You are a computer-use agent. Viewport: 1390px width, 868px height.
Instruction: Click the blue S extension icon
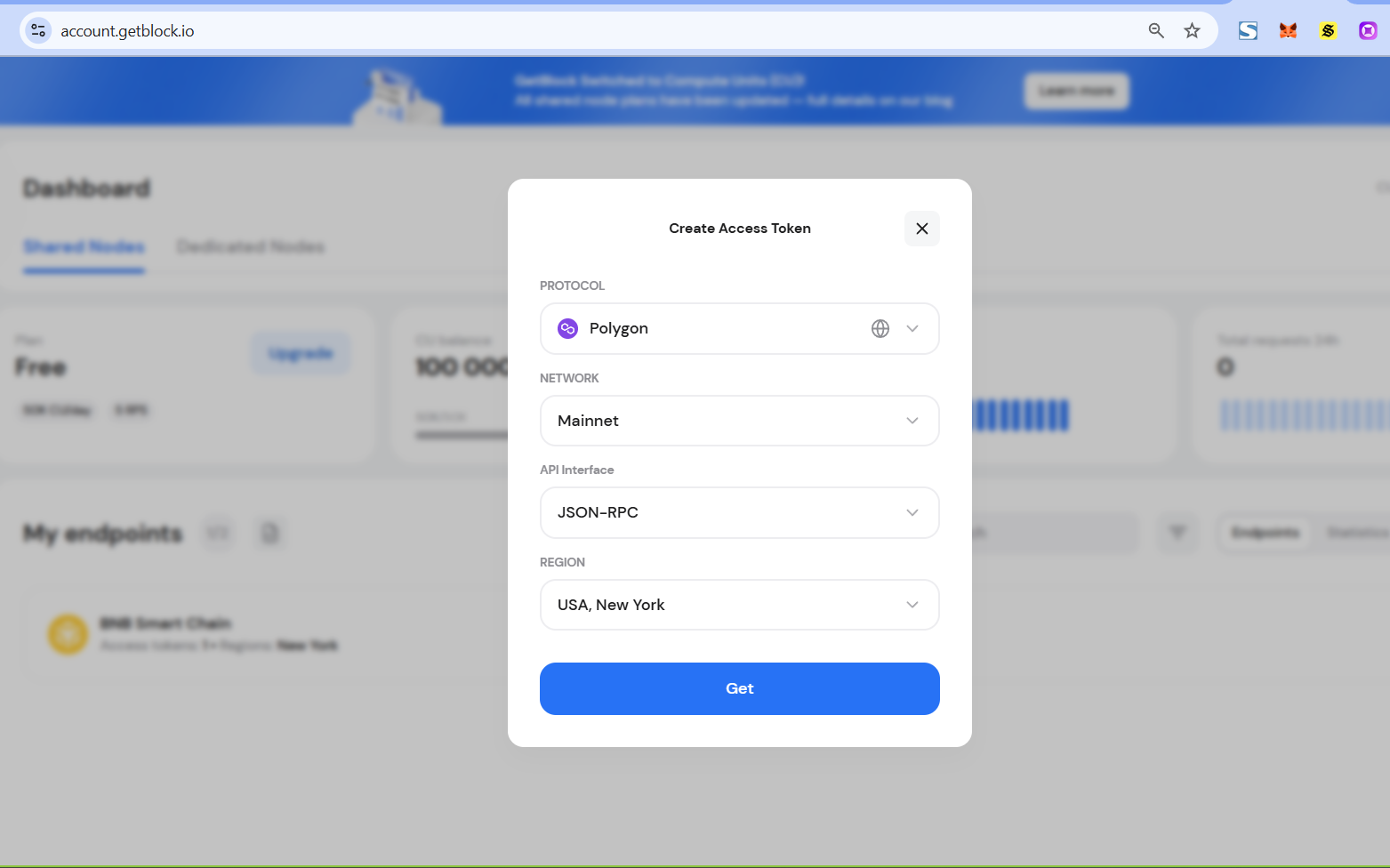[1247, 29]
